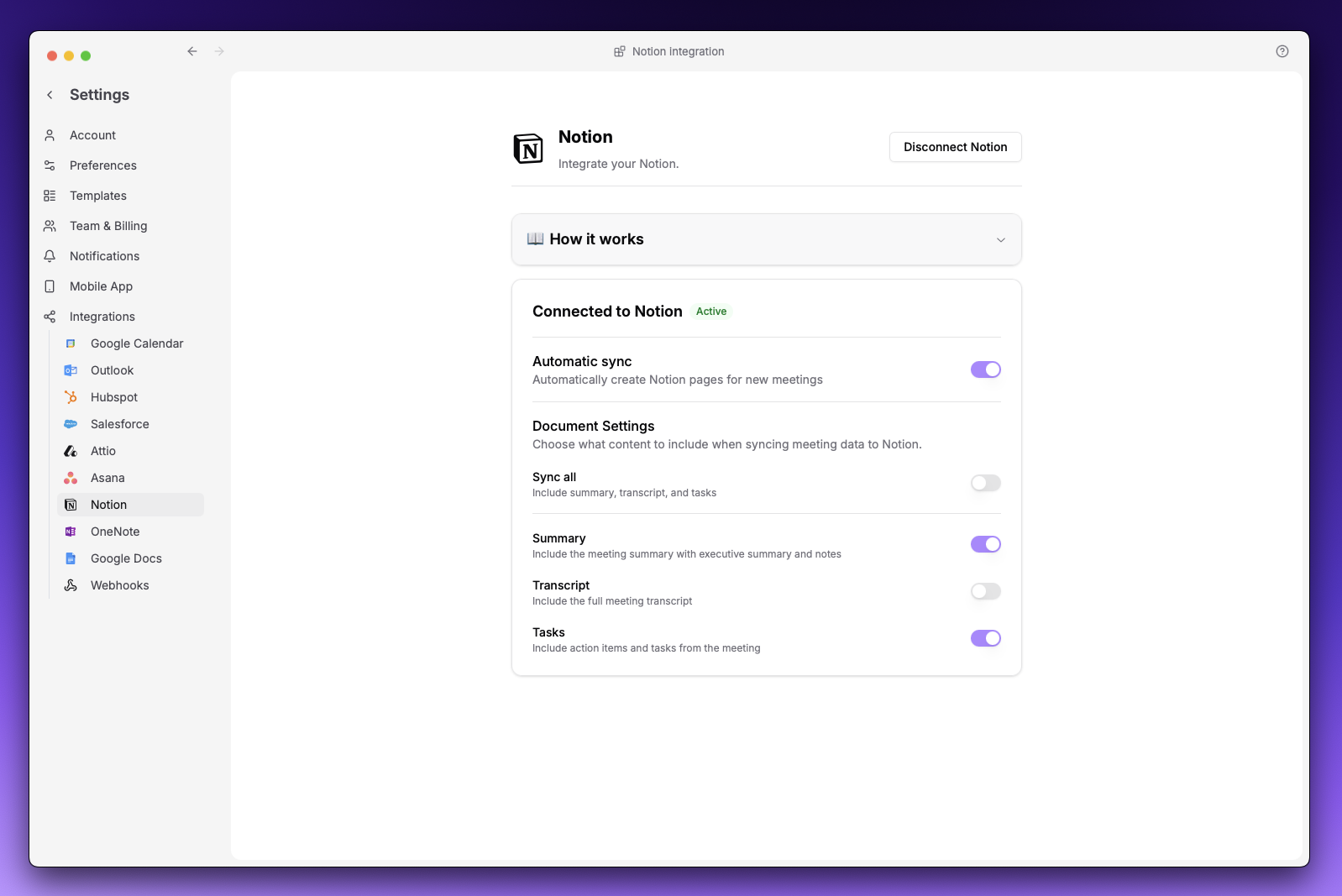Image resolution: width=1342 pixels, height=896 pixels.
Task: Enable the Sync all toggle
Action: coord(985,483)
